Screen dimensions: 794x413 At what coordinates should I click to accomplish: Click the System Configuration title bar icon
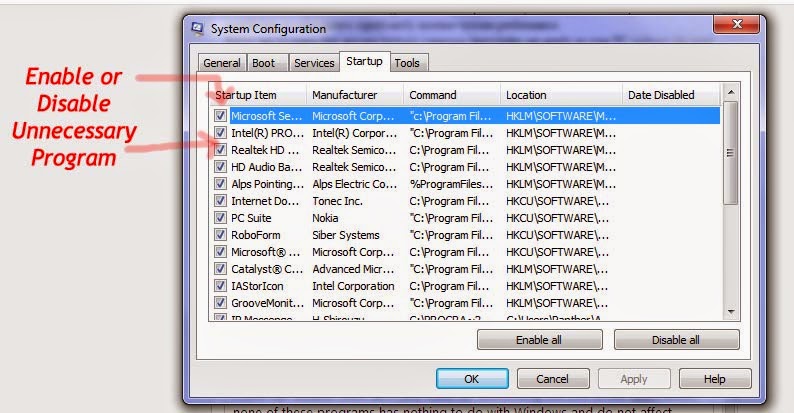(197, 28)
